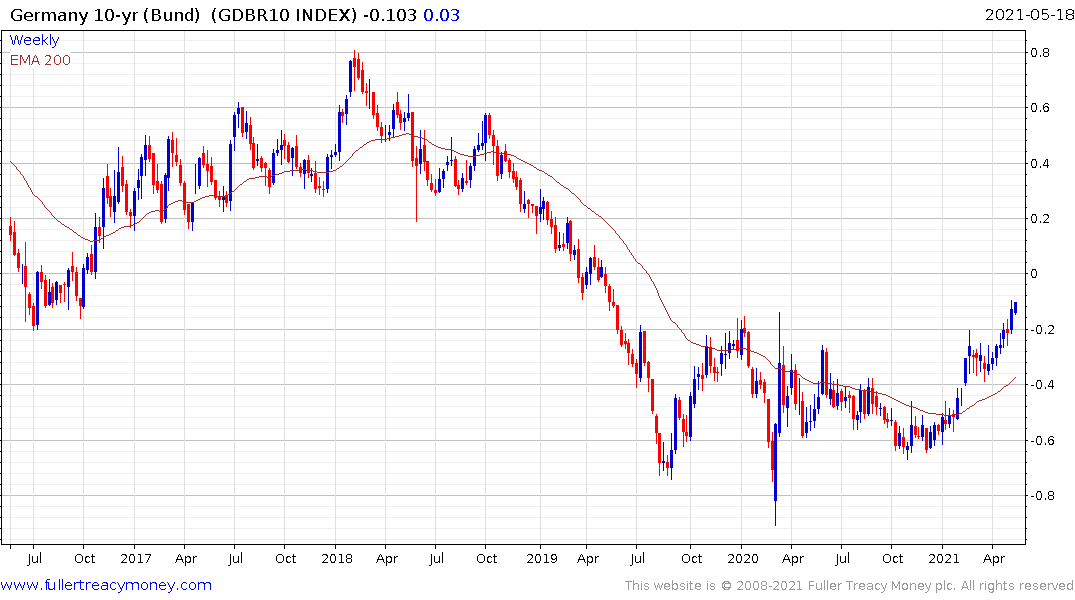Click the -0.4 y-axis label
The height and width of the screenshot is (600, 1075).
pos(1042,385)
